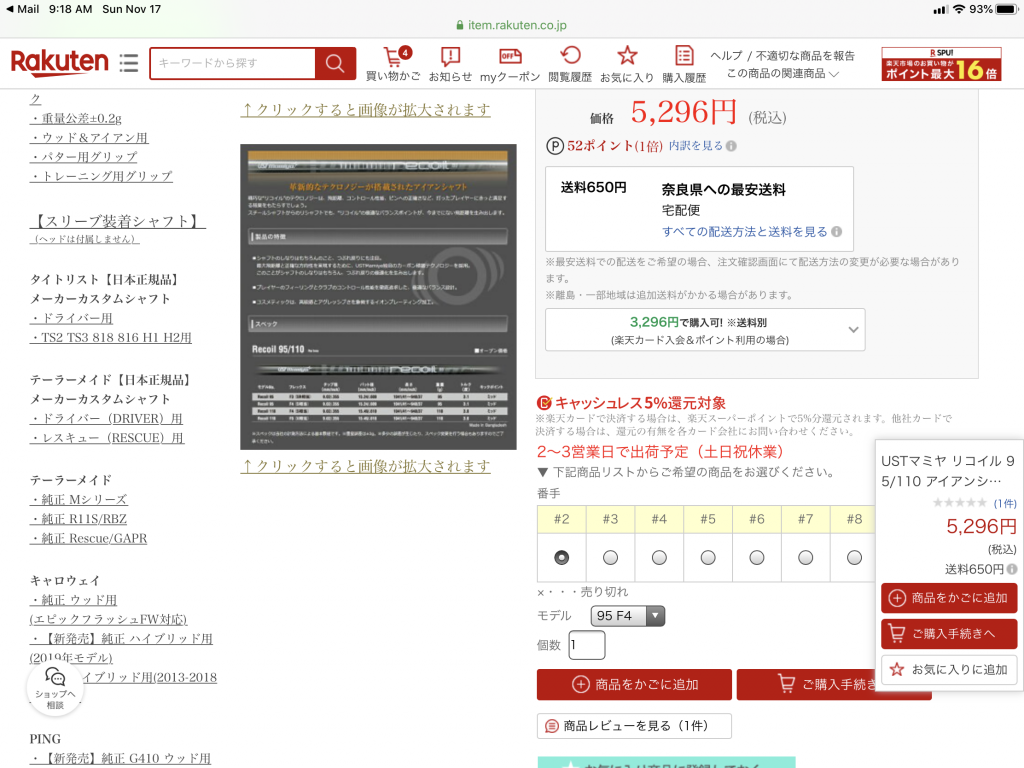Click info icon next to 内訳を見る
Image resolution: width=1024 pixels, height=768 pixels.
731,146
